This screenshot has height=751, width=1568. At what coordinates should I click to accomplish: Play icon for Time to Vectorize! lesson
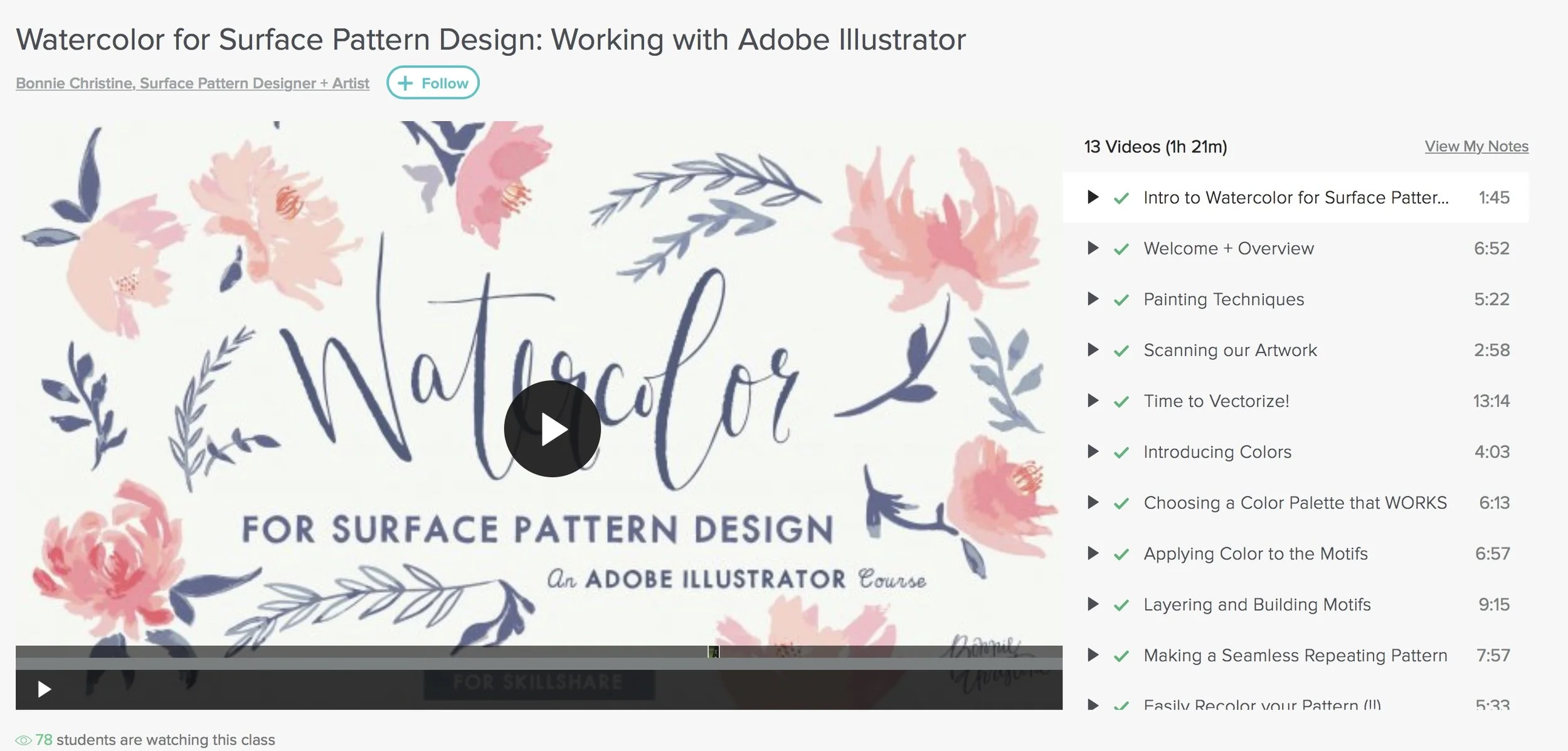[1093, 400]
